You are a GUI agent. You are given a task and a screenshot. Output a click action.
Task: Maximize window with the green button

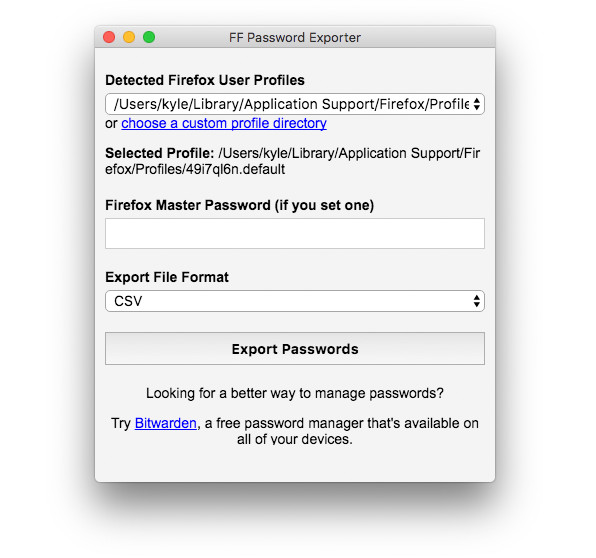point(149,37)
